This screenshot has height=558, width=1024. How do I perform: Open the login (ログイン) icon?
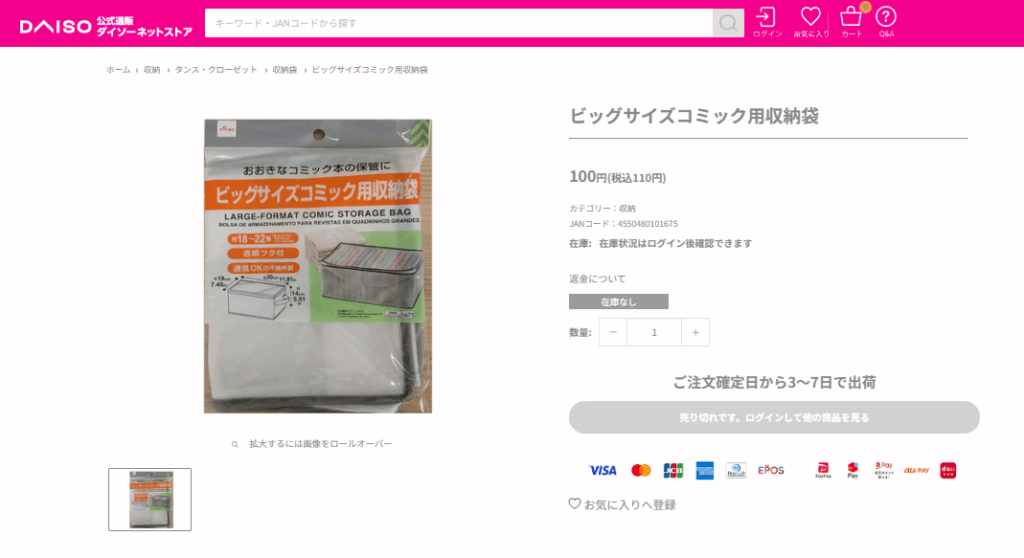click(767, 22)
